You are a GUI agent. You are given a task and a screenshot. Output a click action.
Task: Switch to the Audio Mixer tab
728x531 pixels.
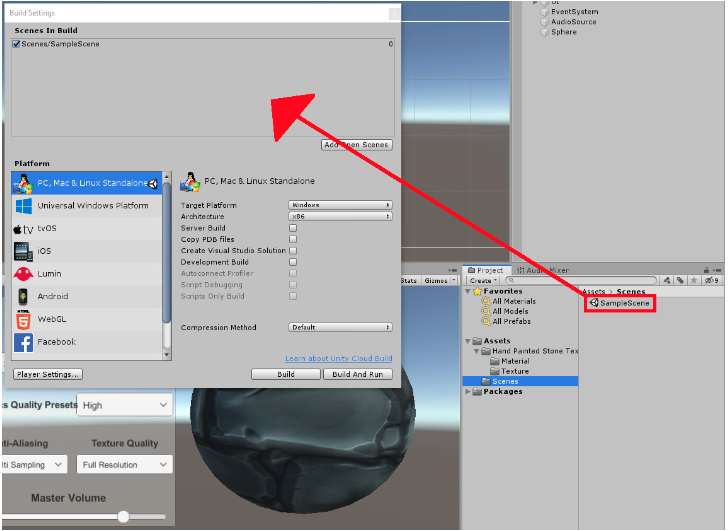(x=546, y=270)
